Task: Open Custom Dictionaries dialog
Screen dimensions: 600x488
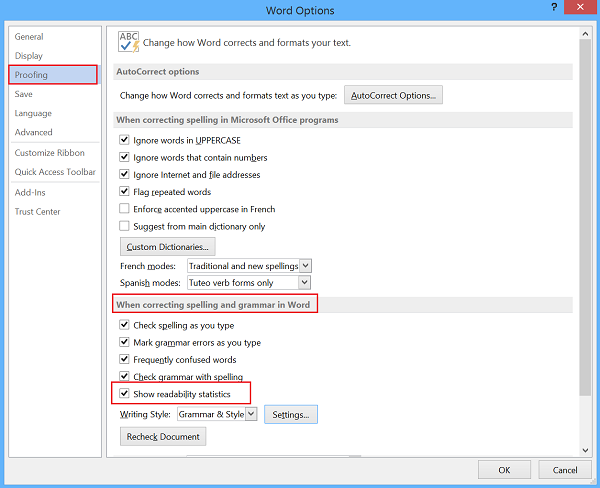Action: pyautogui.click(x=168, y=246)
